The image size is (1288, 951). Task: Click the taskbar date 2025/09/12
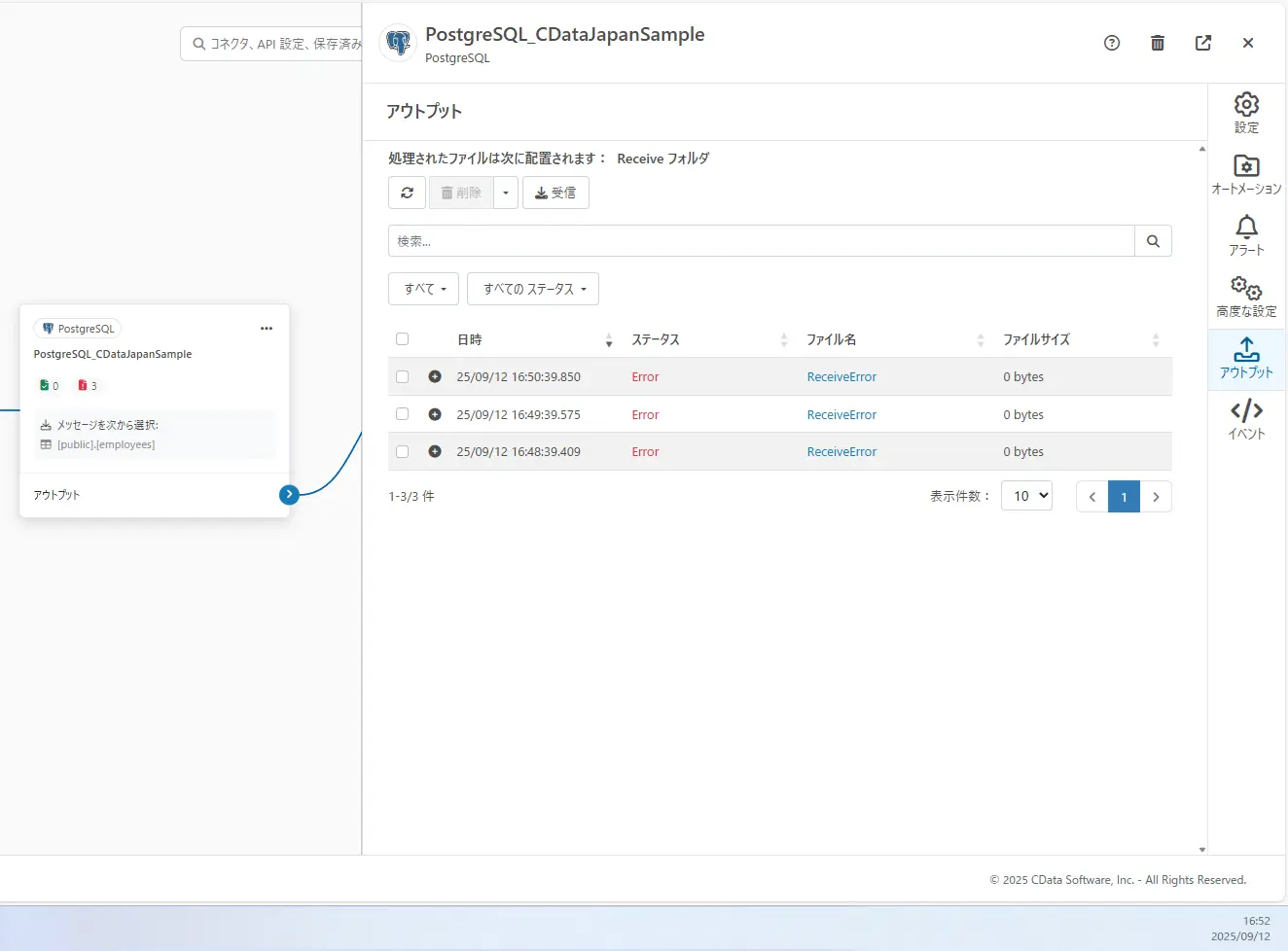tap(1240, 936)
